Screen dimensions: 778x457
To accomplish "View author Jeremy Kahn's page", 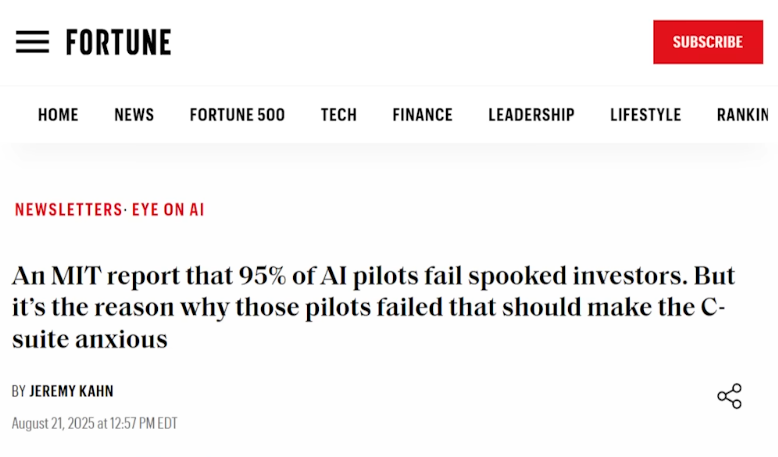I will (x=71, y=392).
